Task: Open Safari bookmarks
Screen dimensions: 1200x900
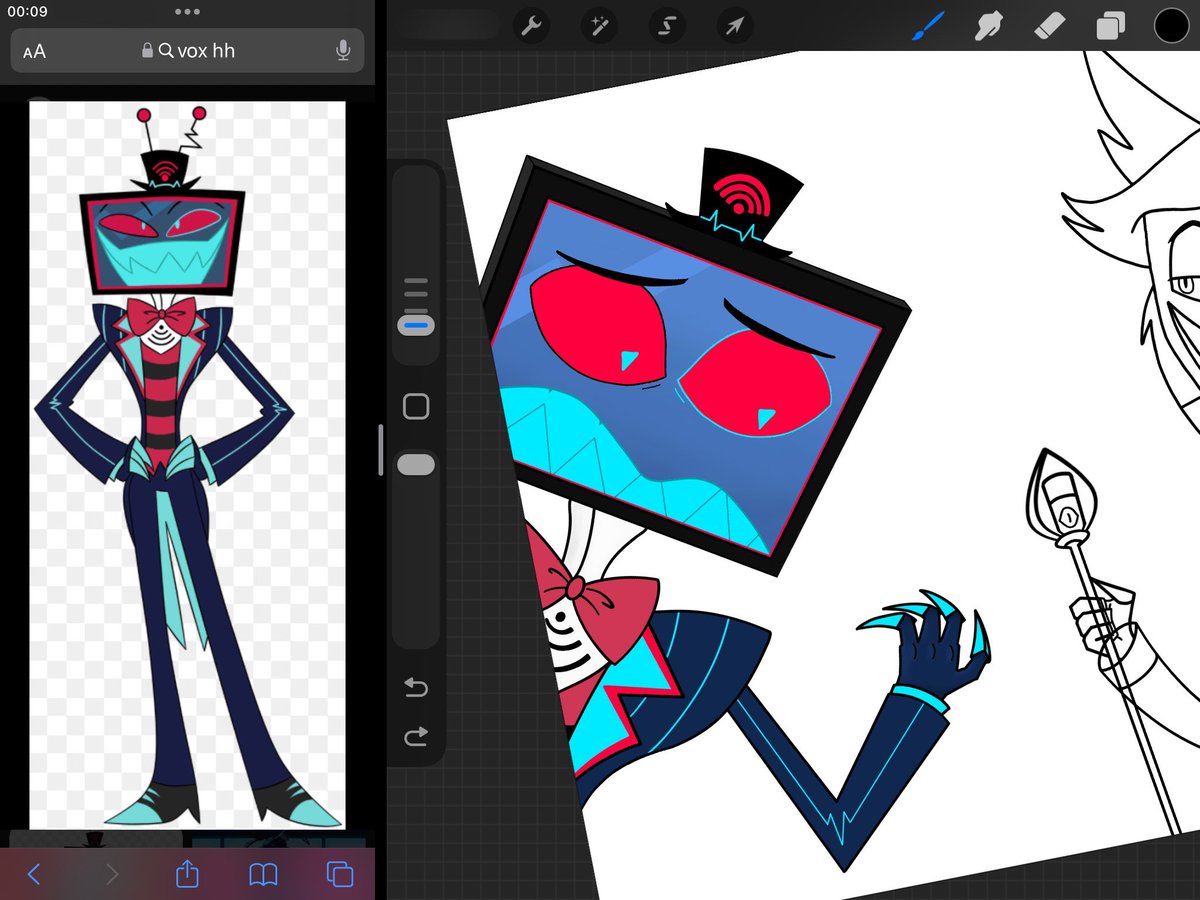Action: coord(263,875)
